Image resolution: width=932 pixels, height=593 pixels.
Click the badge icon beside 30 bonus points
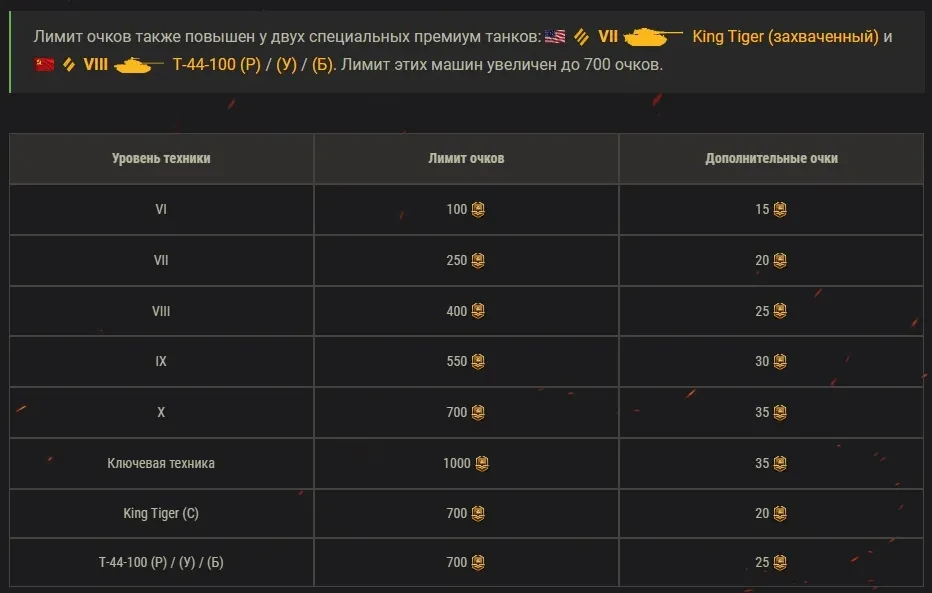[x=779, y=362]
